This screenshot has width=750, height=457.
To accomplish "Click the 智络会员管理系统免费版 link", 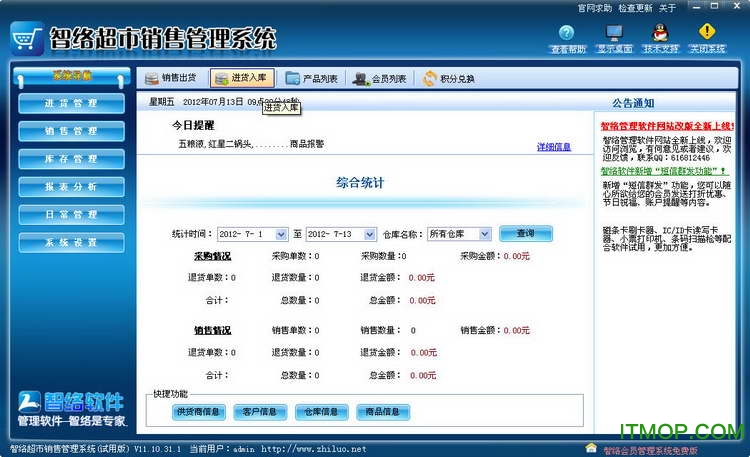I will 650,451.
